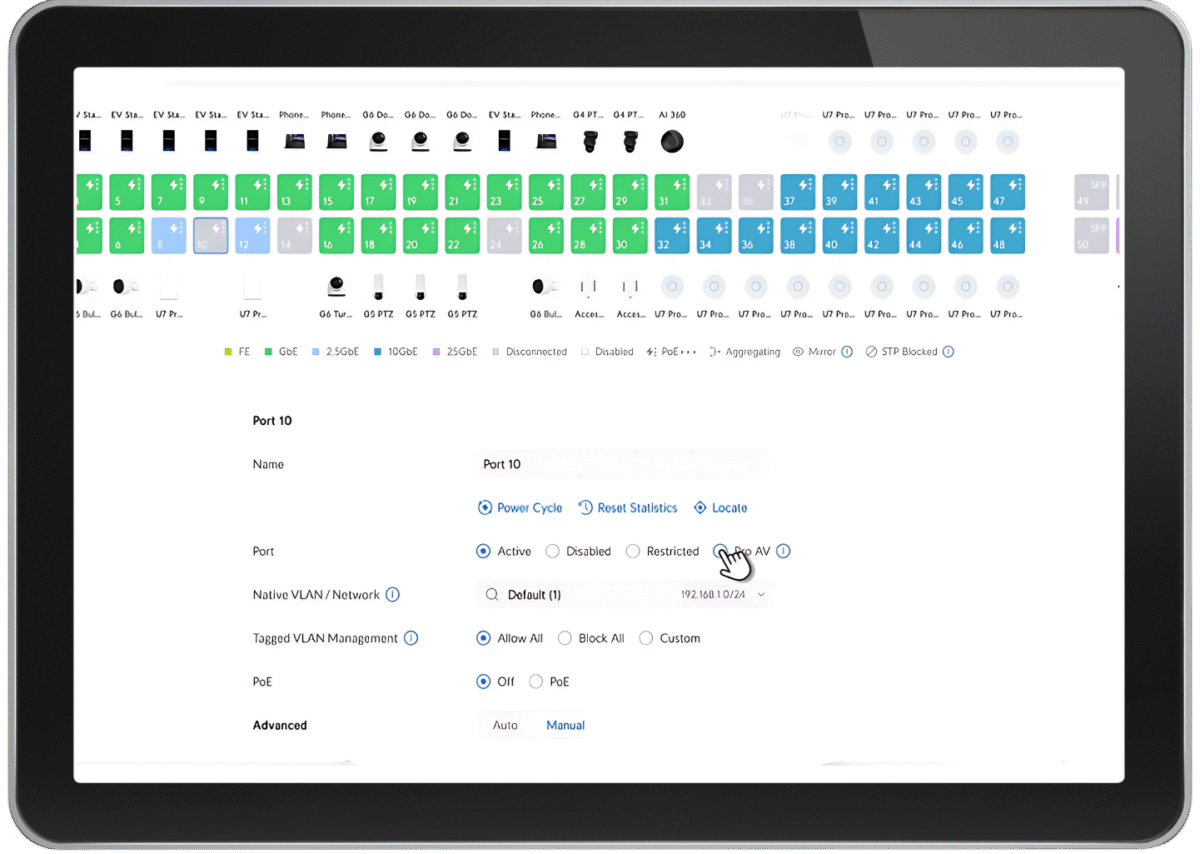Select the Manual advanced tab

(x=565, y=725)
